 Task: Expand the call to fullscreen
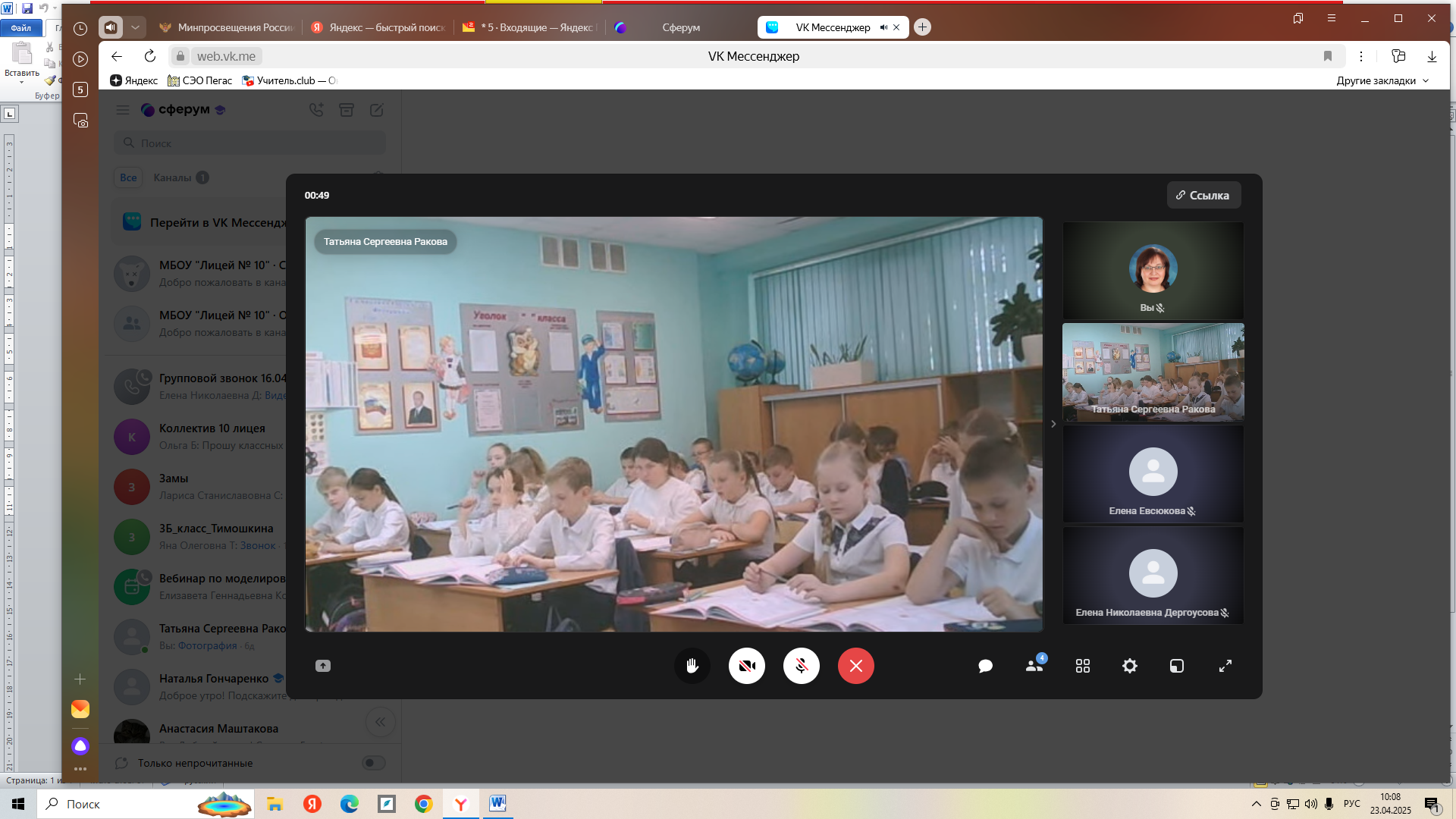click(1225, 666)
